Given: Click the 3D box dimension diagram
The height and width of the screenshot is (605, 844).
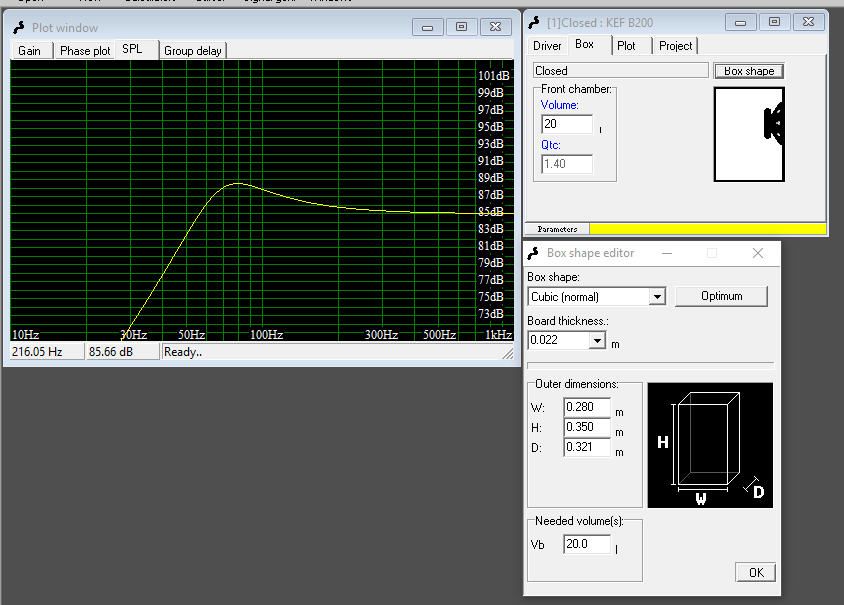Looking at the screenshot, I should 710,445.
